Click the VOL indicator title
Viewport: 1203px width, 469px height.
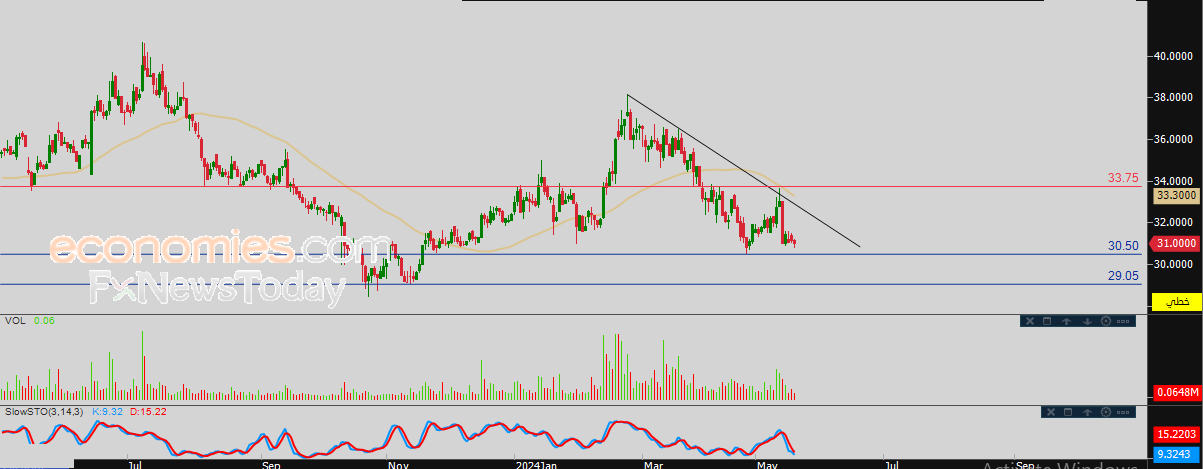[x=15, y=321]
